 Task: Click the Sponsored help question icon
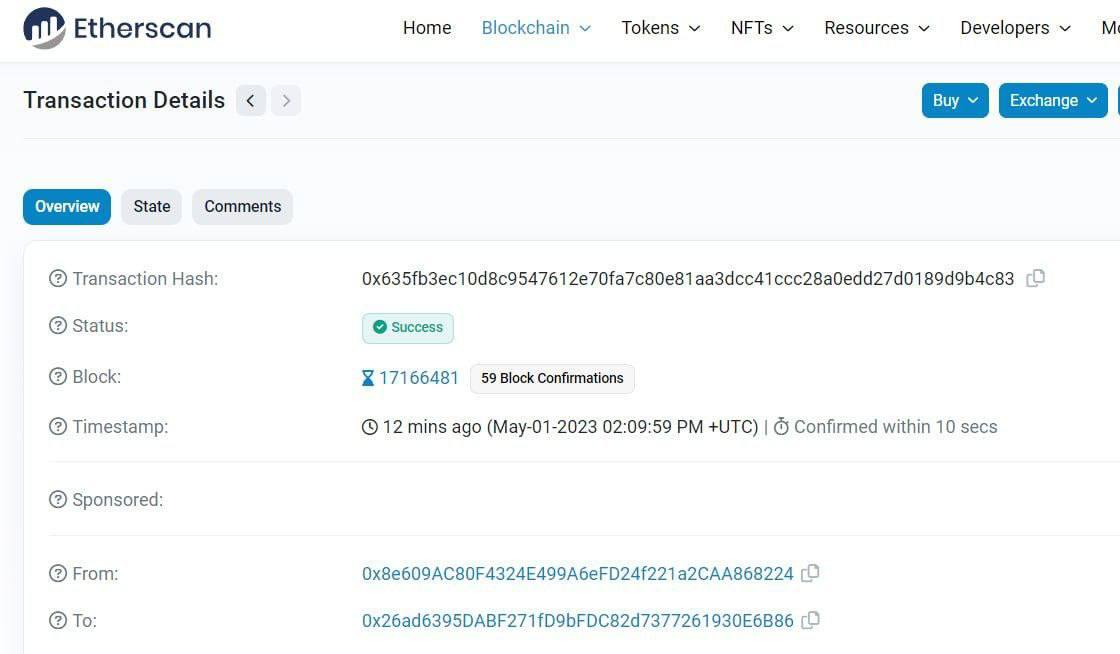pyautogui.click(x=58, y=499)
